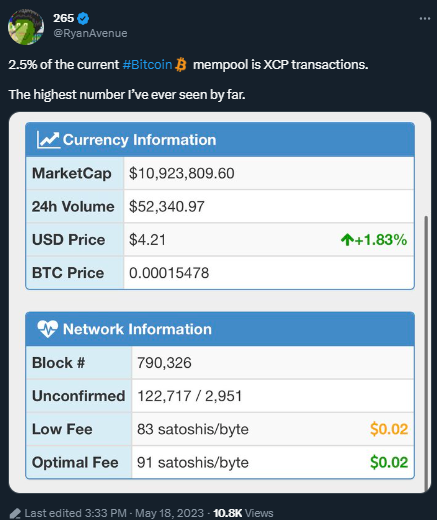This screenshot has height=520, width=437.
Task: Click the Block # value 790,326
Action: (164, 363)
